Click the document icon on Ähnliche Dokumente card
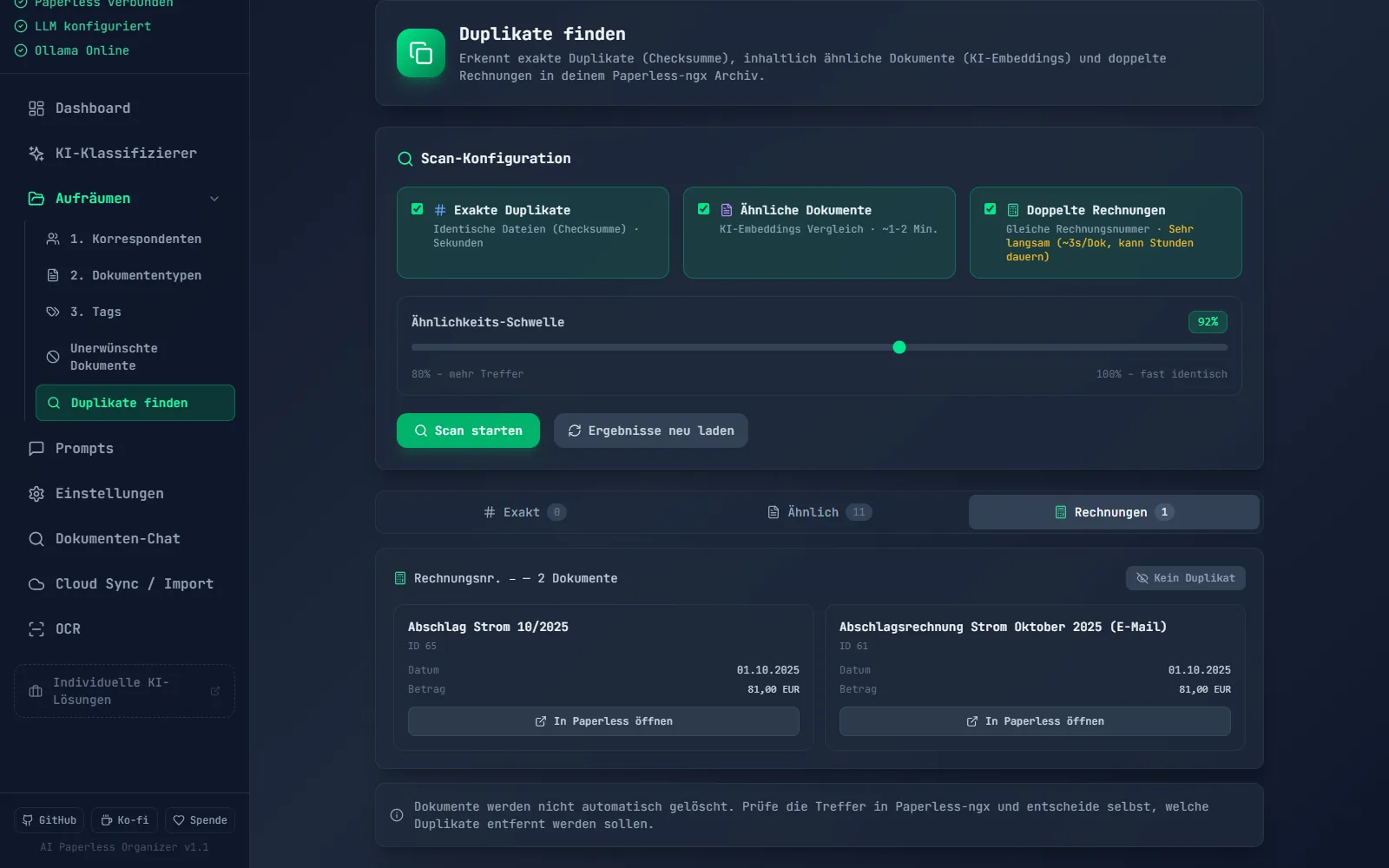Viewport: 1389px width, 868px height. coord(727,210)
